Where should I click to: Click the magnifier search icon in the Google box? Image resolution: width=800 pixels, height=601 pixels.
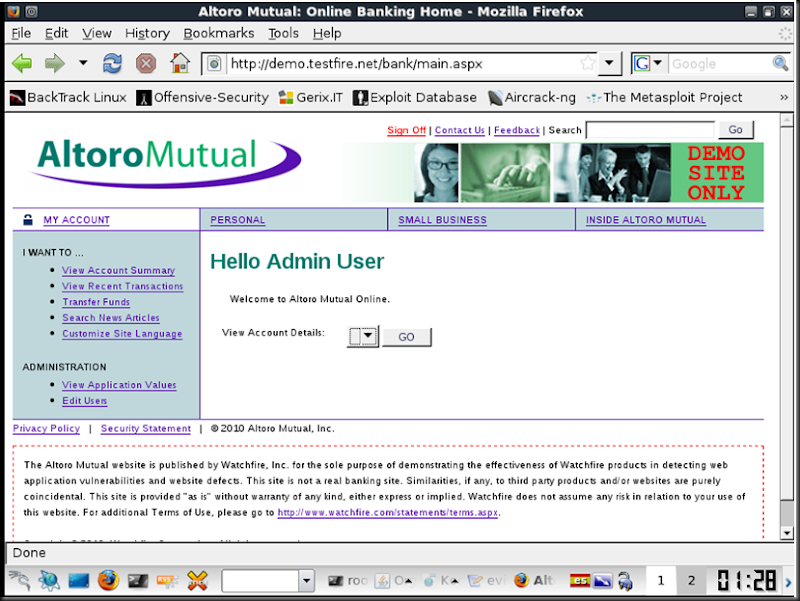coord(780,63)
